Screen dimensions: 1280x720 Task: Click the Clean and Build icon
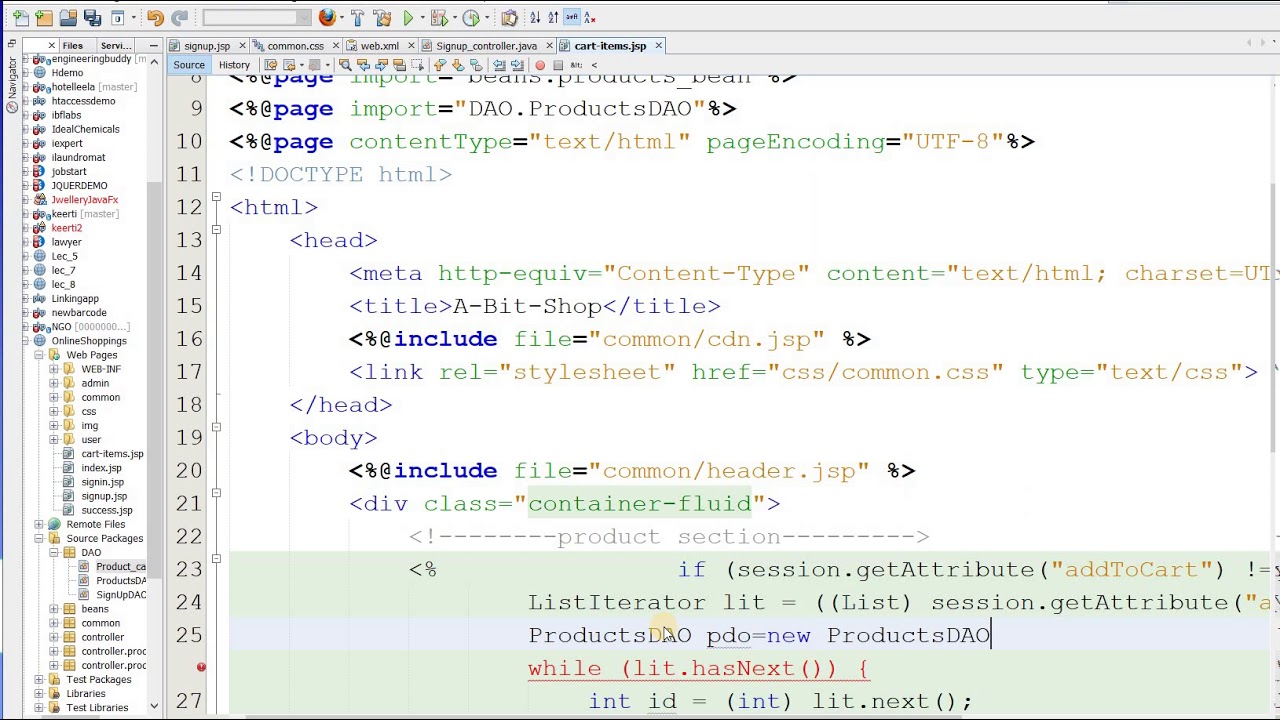(382, 18)
